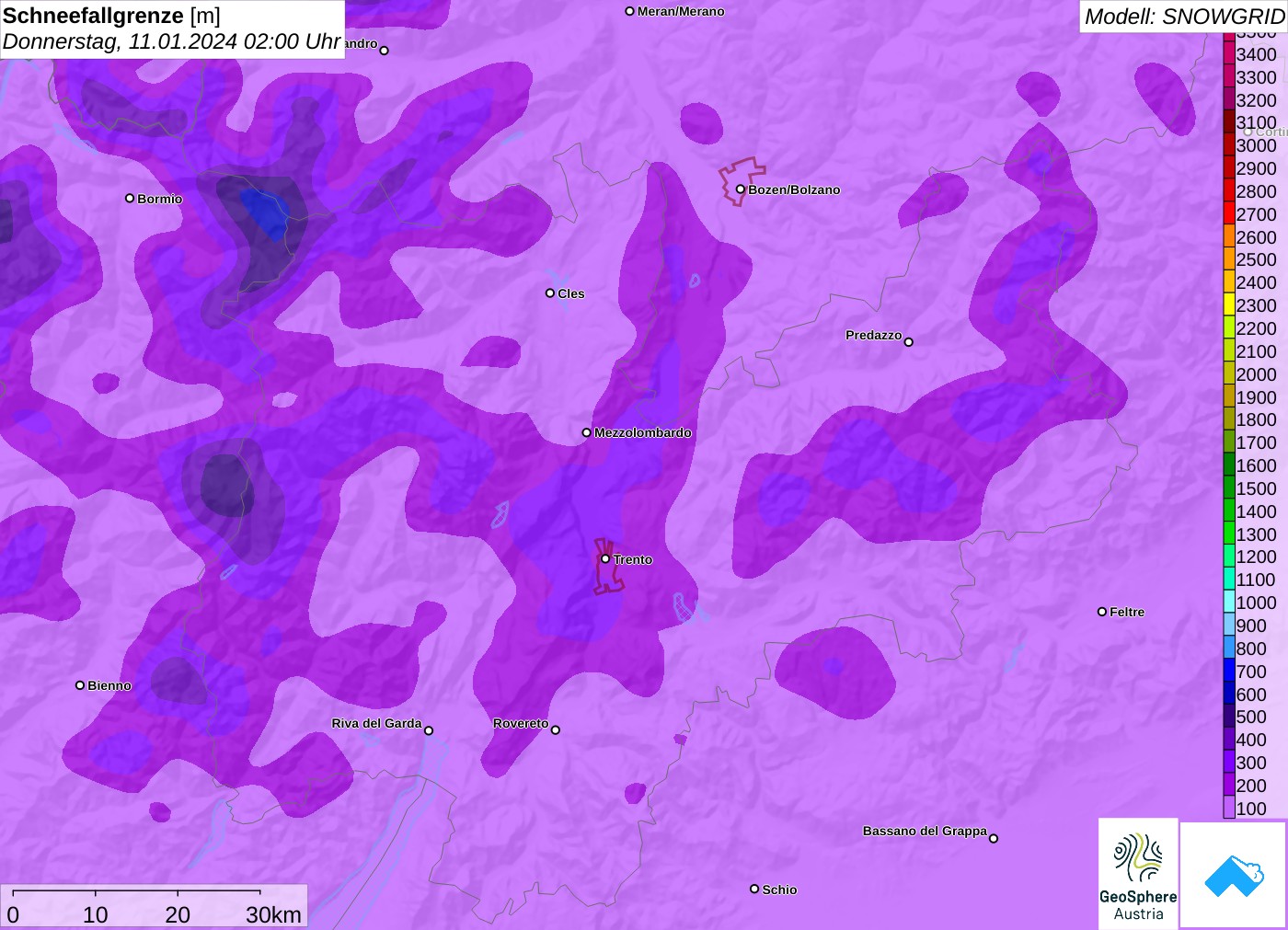
Task: Click the 2000 legend value
Action: [x=1256, y=373]
